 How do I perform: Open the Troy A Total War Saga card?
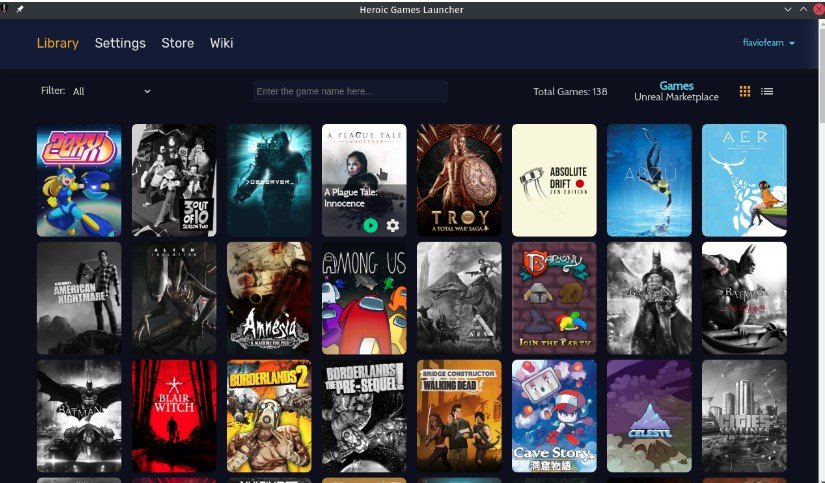(459, 180)
